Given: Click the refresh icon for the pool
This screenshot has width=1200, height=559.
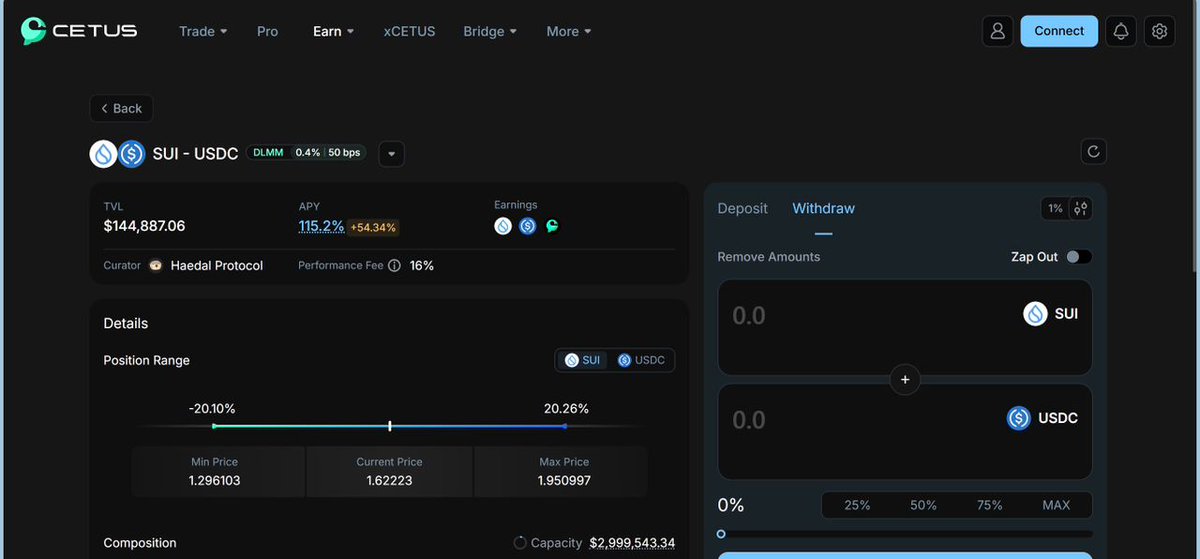Looking at the screenshot, I should pyautogui.click(x=1093, y=152).
